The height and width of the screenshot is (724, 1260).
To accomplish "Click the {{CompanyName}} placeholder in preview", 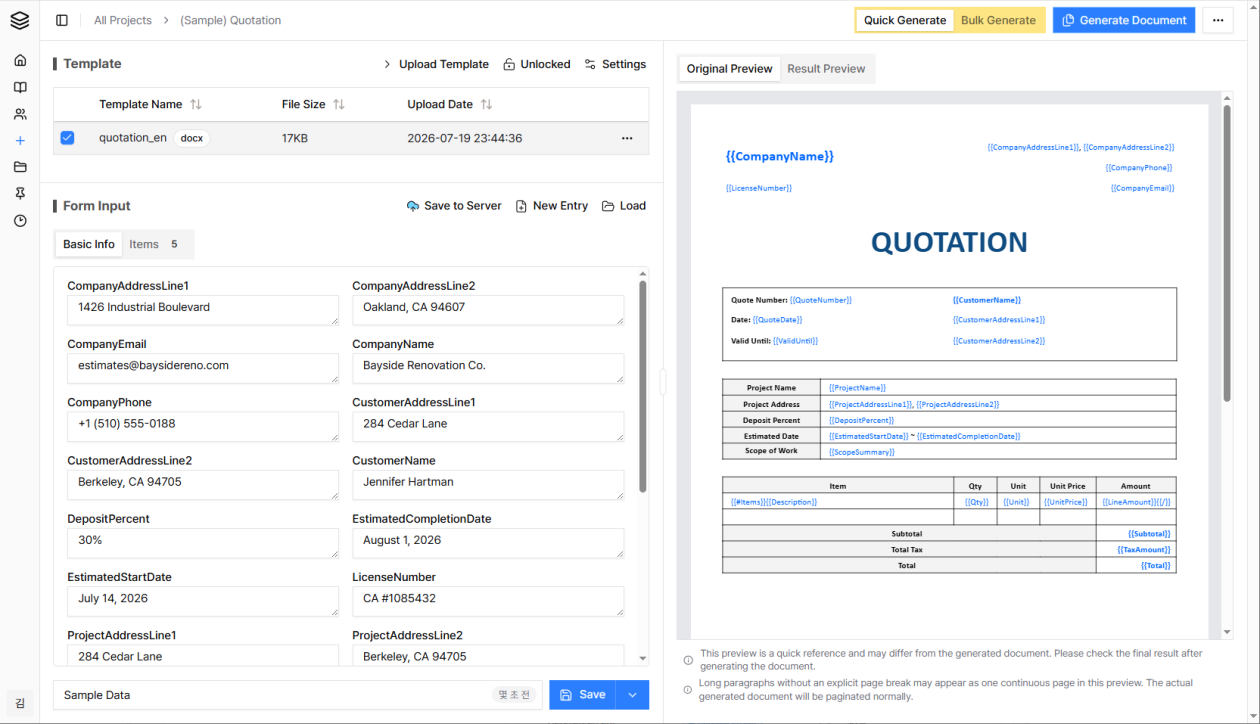I will (780, 156).
